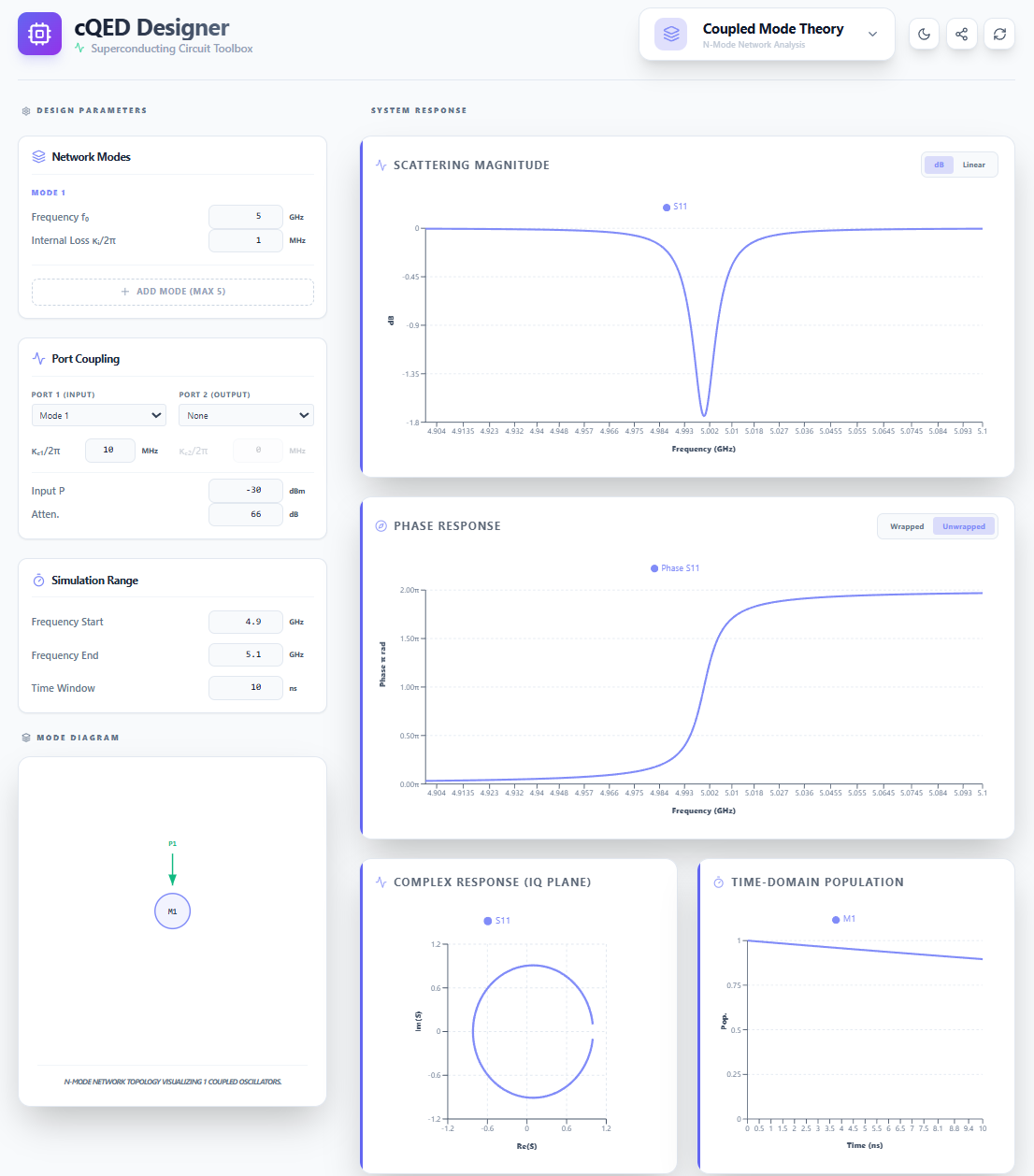Click the share icon in header
The image size is (1034, 1176).
961,35
